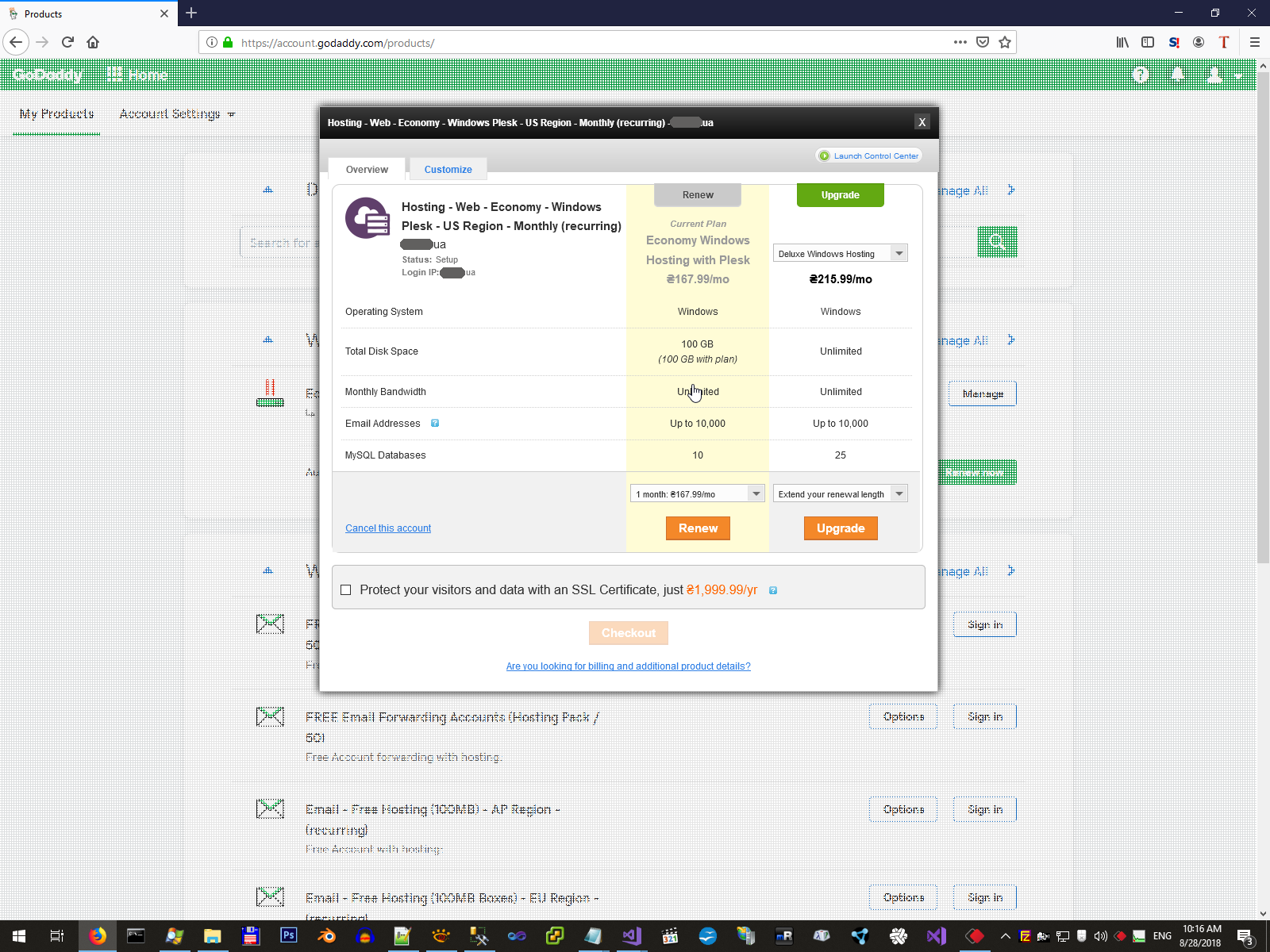
Task: Click the page vertical scrollbar
Action: [1264, 317]
